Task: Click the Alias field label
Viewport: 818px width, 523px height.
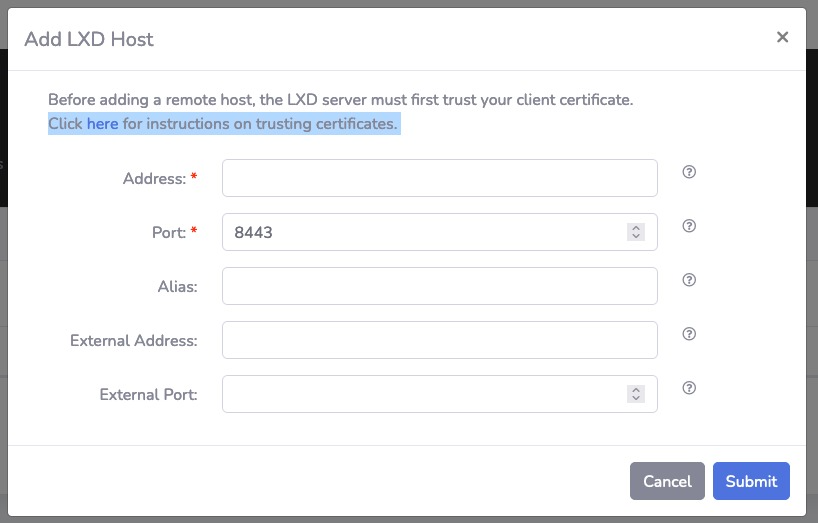Action: coord(176,287)
